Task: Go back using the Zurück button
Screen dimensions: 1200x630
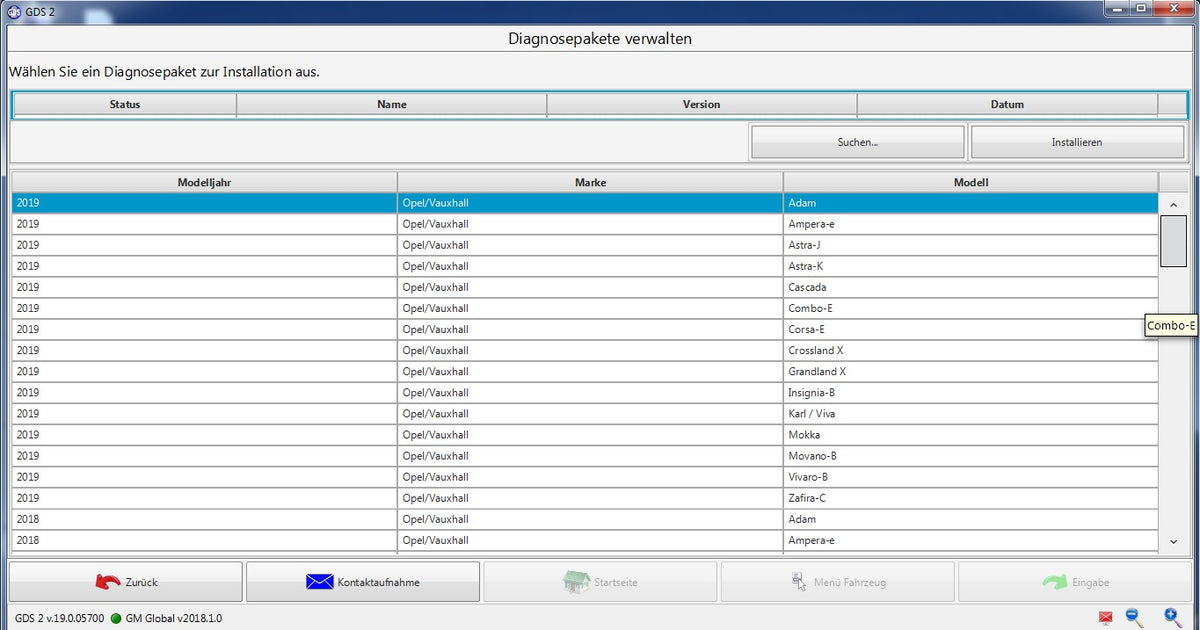Action: [x=124, y=581]
